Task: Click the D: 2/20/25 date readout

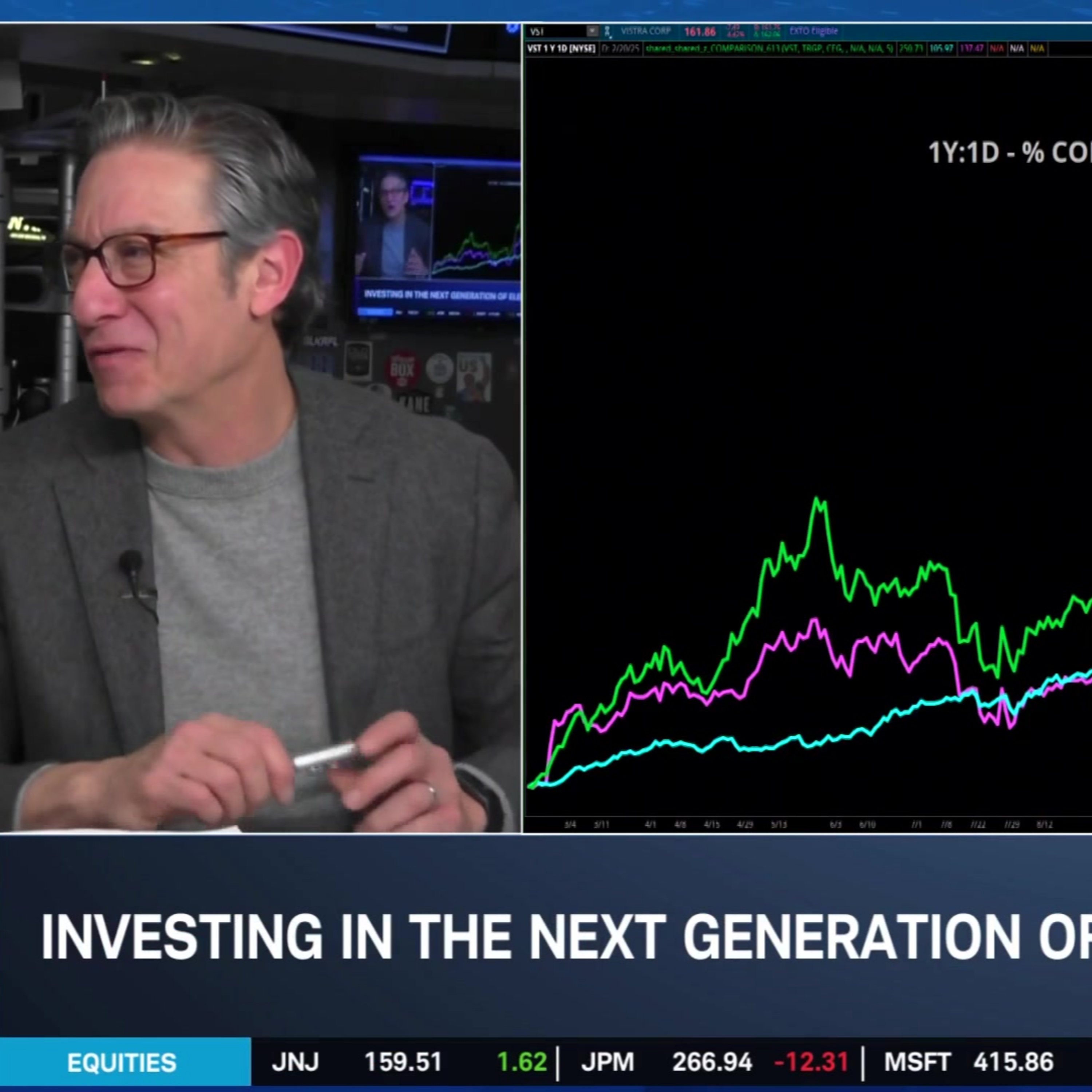Action: (620, 49)
